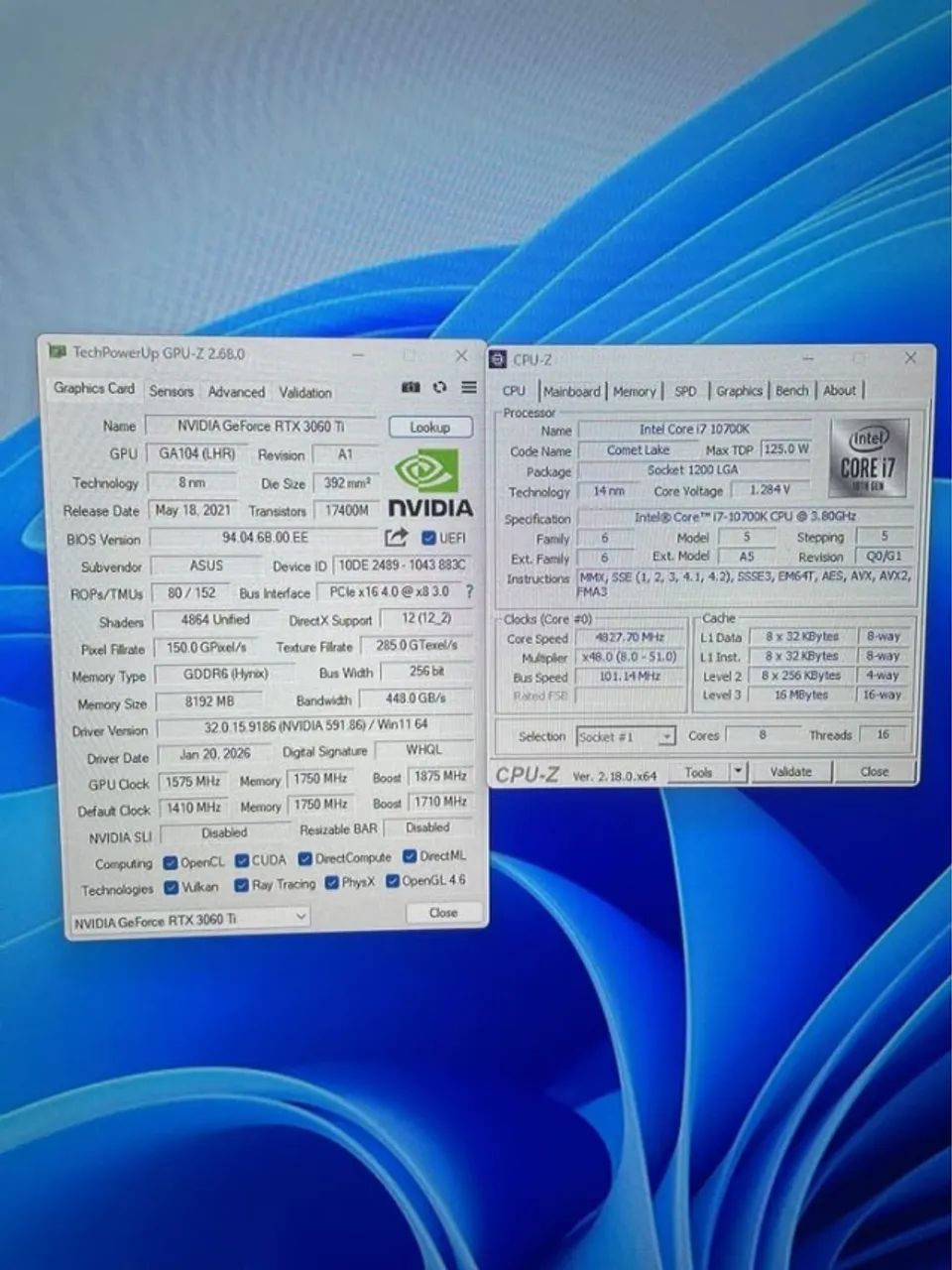Open the SPD tab in CPU-Z
This screenshot has height=1270, width=952.
[x=685, y=391]
